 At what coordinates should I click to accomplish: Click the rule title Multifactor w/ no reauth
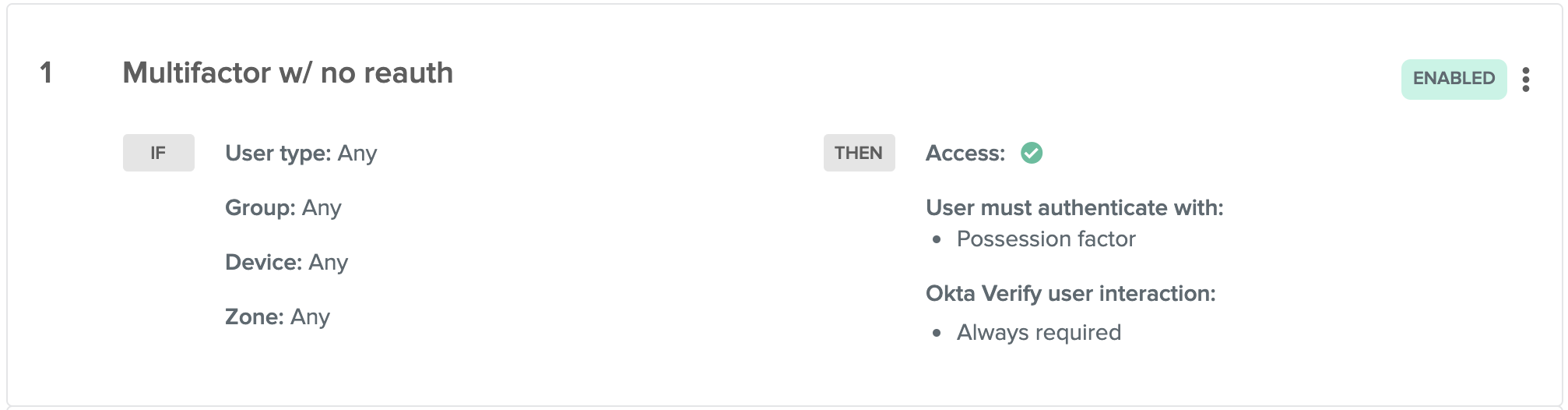click(287, 73)
